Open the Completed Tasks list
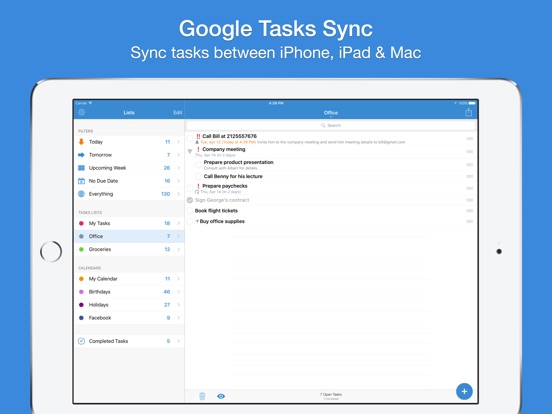Viewport: 552px width, 414px height. click(130, 341)
